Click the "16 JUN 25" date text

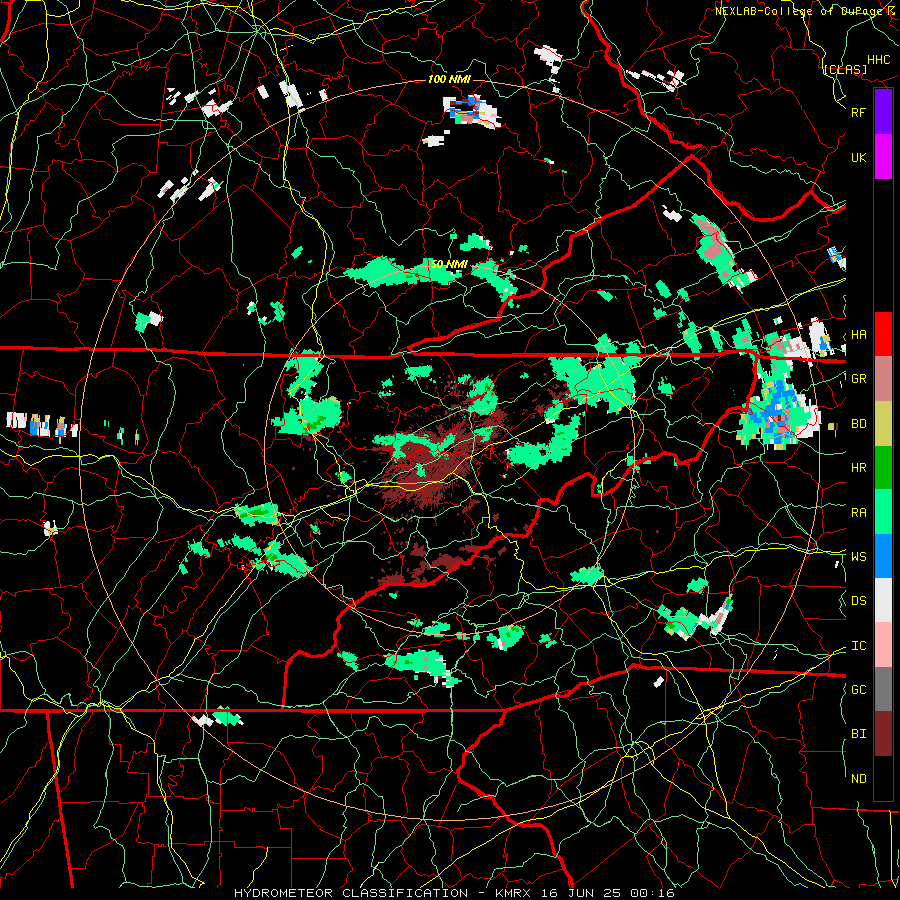tap(581, 893)
